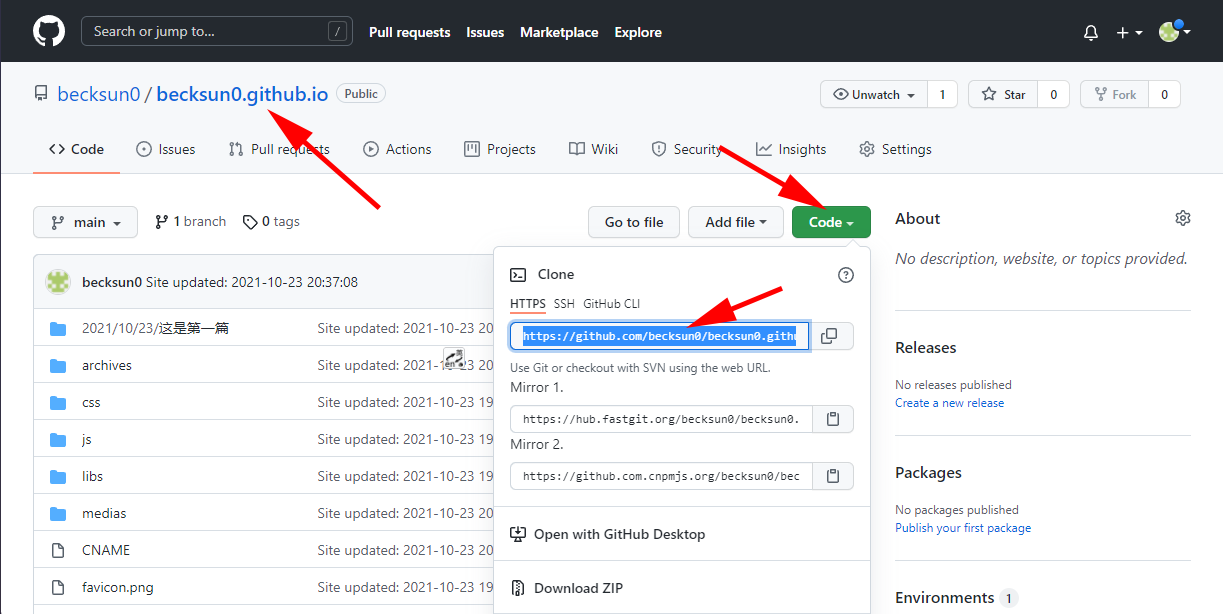The image size is (1223, 614).
Task: Click the css folder icon
Action: tap(58, 402)
